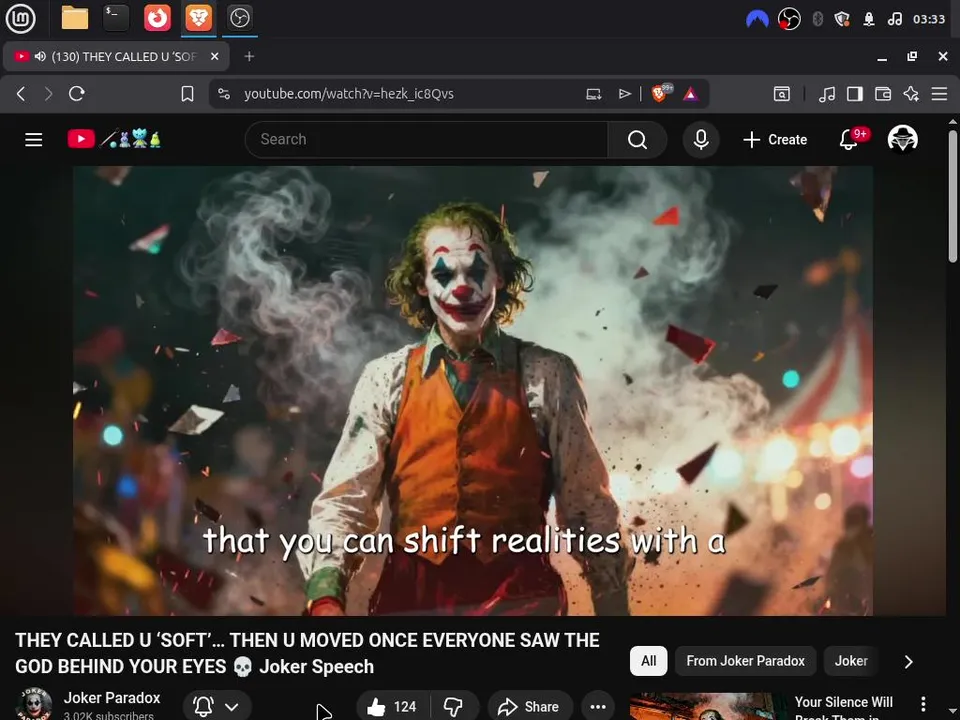Click the NordVPN tray icon
Image resolution: width=960 pixels, height=720 pixels.
(x=757, y=19)
